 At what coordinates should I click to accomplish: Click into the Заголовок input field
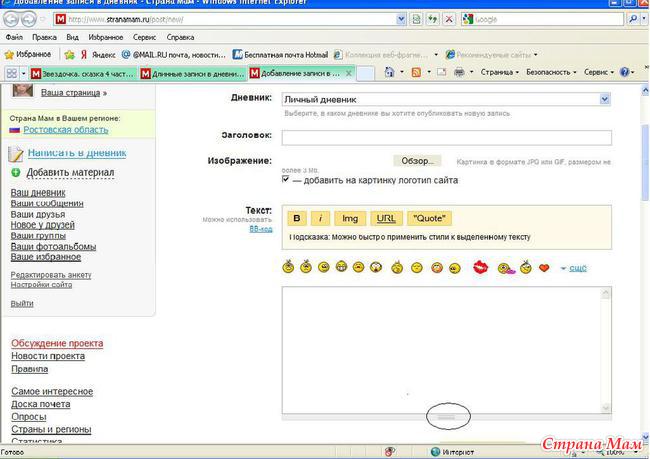tap(446, 138)
